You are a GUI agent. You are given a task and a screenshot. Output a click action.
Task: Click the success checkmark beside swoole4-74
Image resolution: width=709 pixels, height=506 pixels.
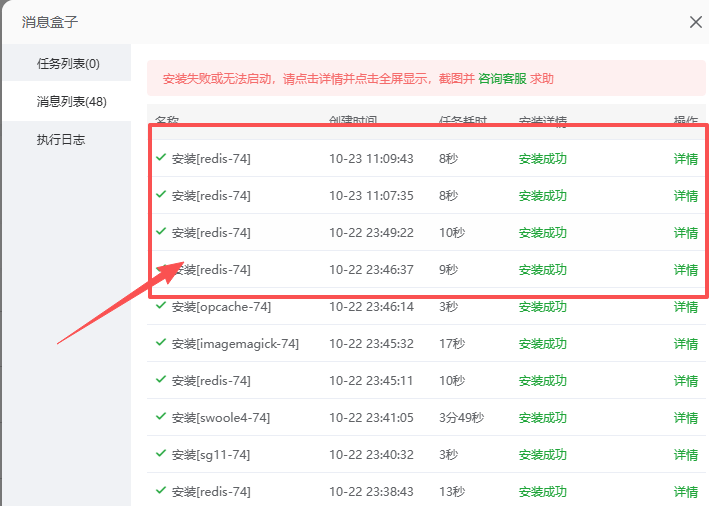(161, 416)
